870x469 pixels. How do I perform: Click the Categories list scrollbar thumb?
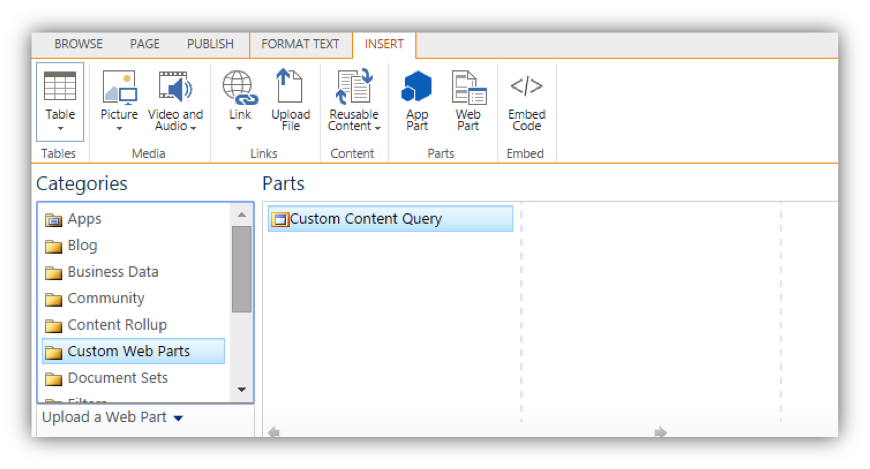coord(242,269)
